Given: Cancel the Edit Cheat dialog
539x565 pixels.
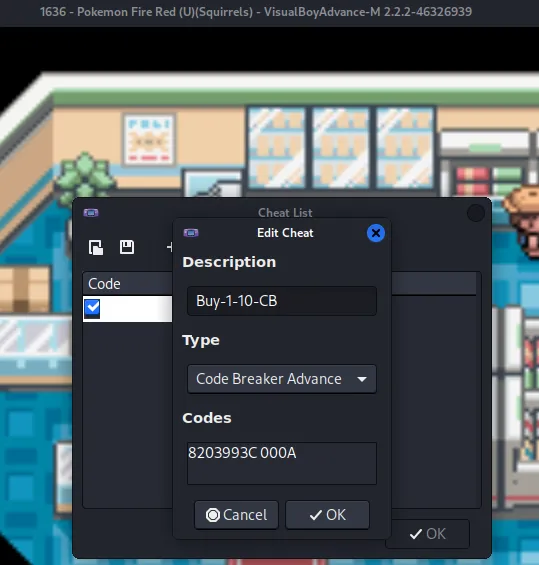Looking at the screenshot, I should pos(236,515).
